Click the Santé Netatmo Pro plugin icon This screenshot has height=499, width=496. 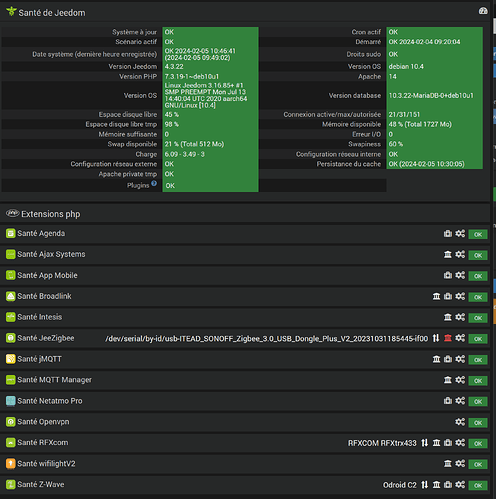[11, 401]
